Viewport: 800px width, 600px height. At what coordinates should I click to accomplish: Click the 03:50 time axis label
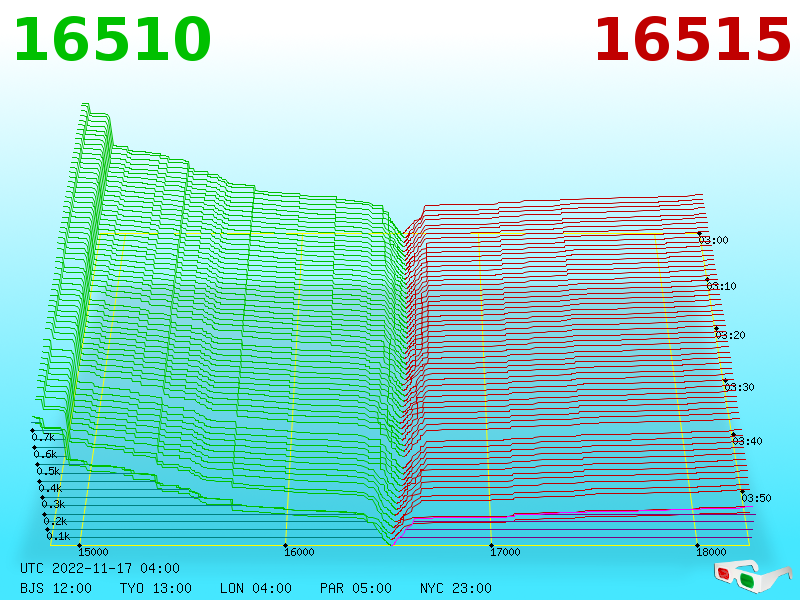pos(756,498)
